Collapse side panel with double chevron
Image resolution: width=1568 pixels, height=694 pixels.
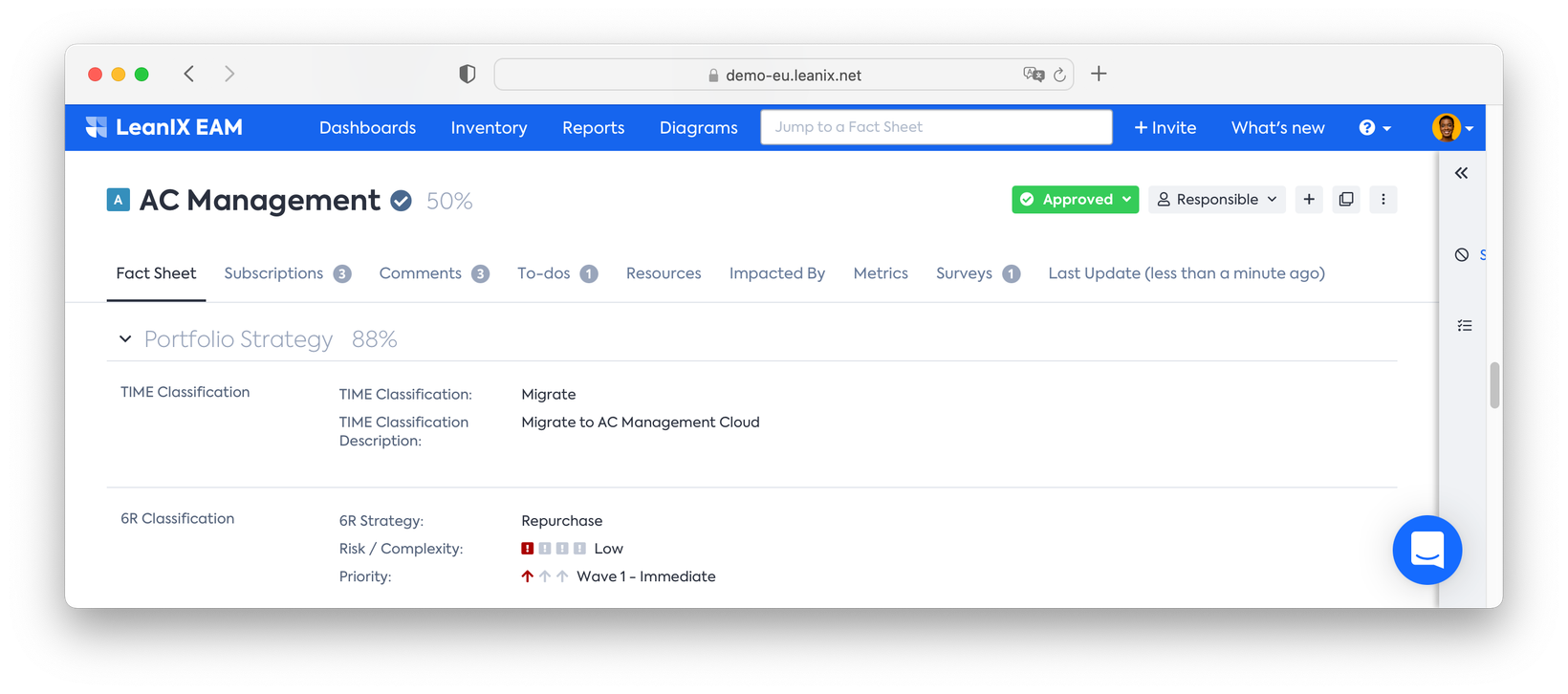(1462, 173)
